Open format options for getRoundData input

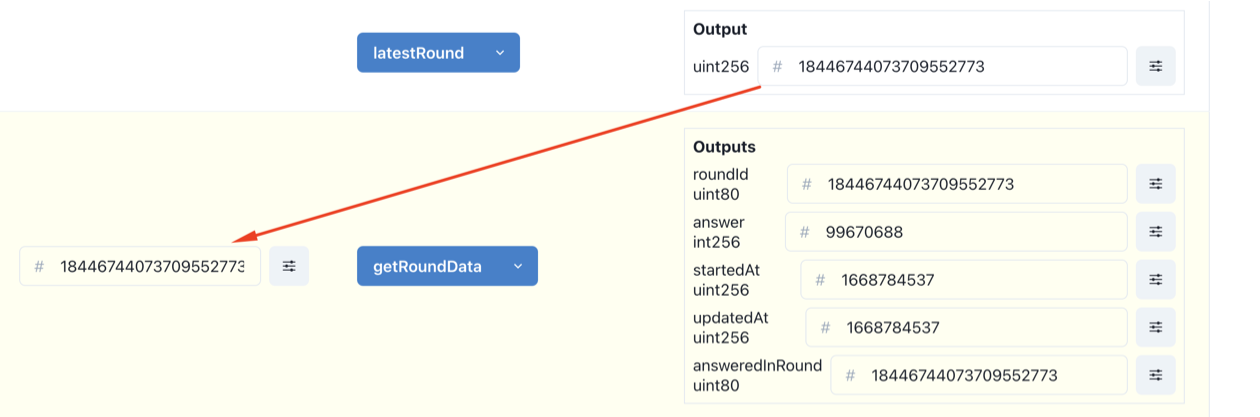point(289,266)
